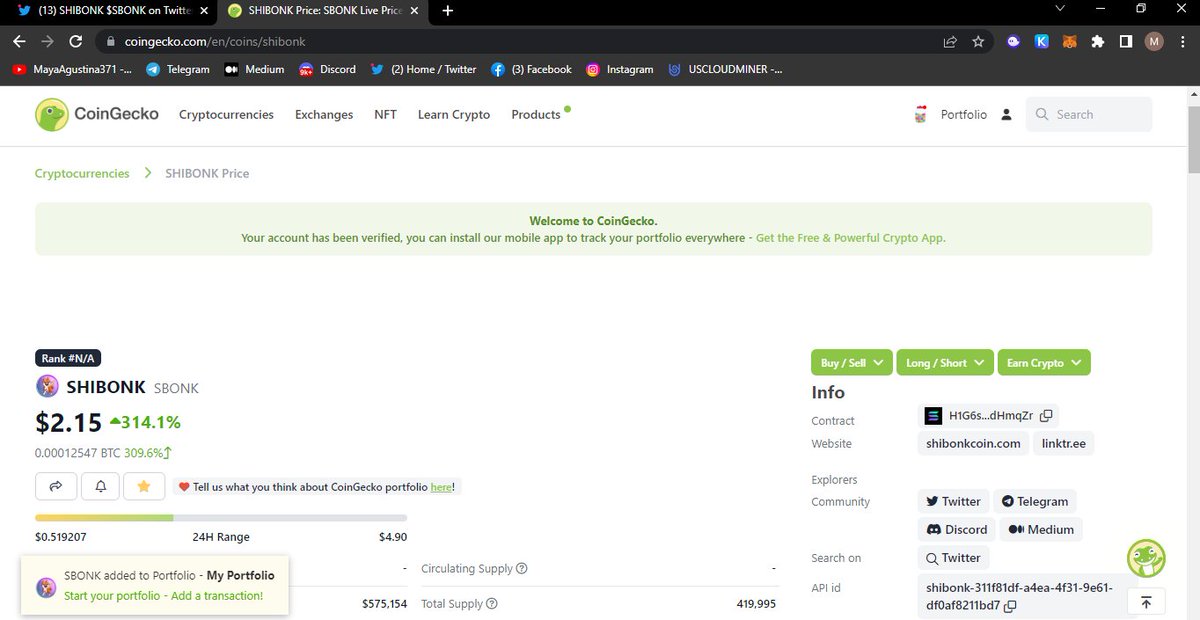The width and height of the screenshot is (1200, 620).
Task: Select the SHIBONK Price CoinGecko tab
Action: pyautogui.click(x=322, y=11)
